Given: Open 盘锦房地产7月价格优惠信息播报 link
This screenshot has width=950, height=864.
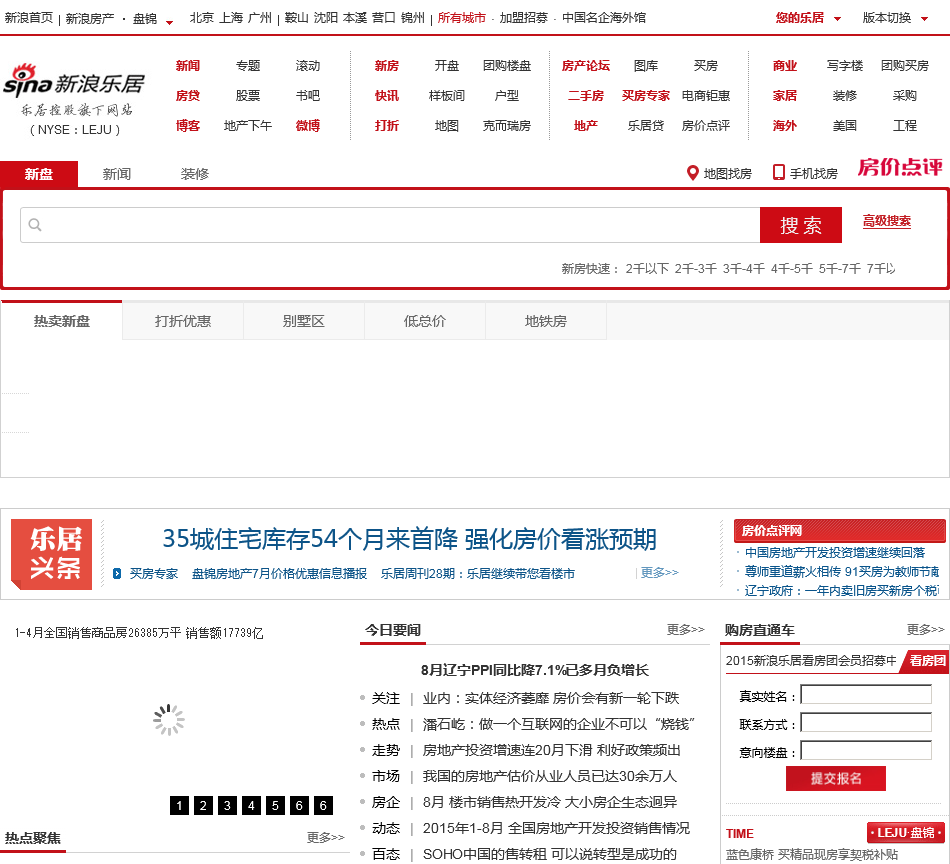Looking at the screenshot, I should [x=279, y=573].
